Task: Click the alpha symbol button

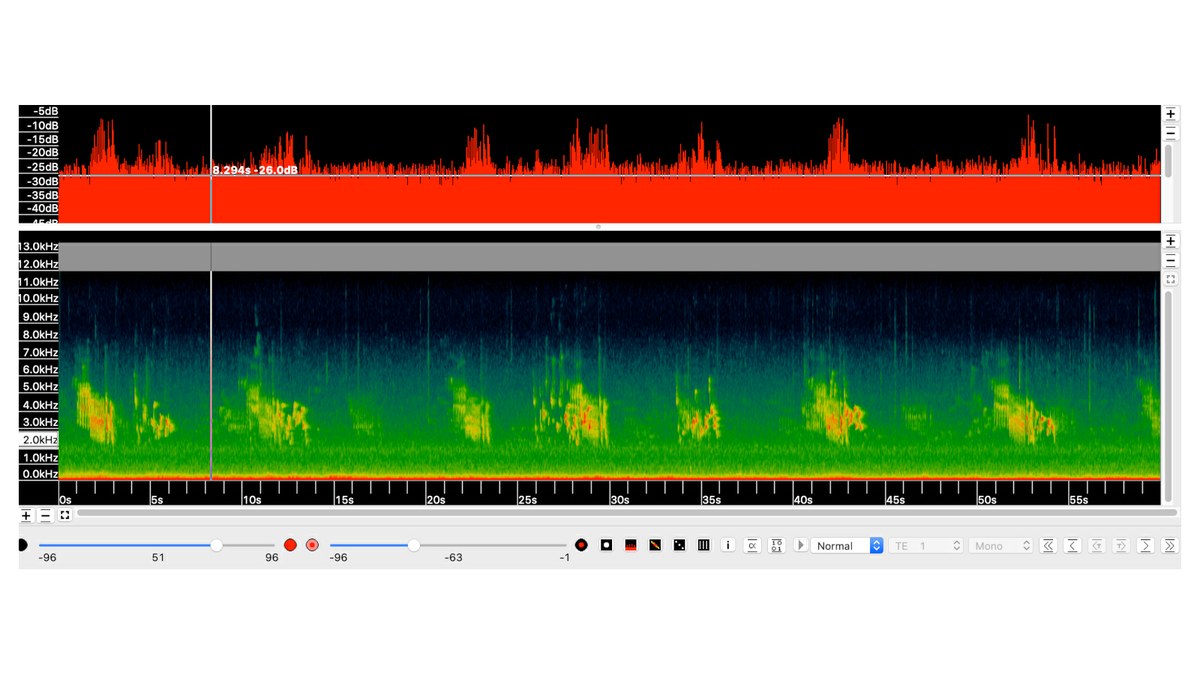Action: tap(752, 545)
